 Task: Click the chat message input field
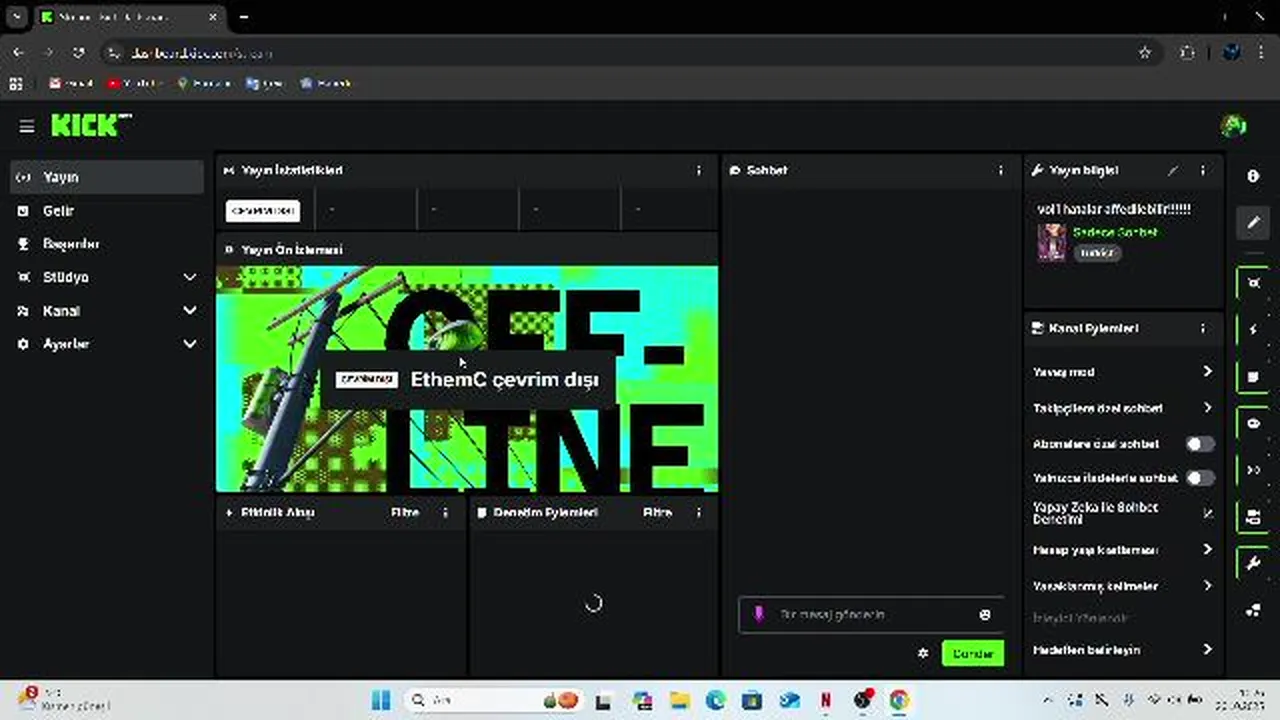point(870,615)
